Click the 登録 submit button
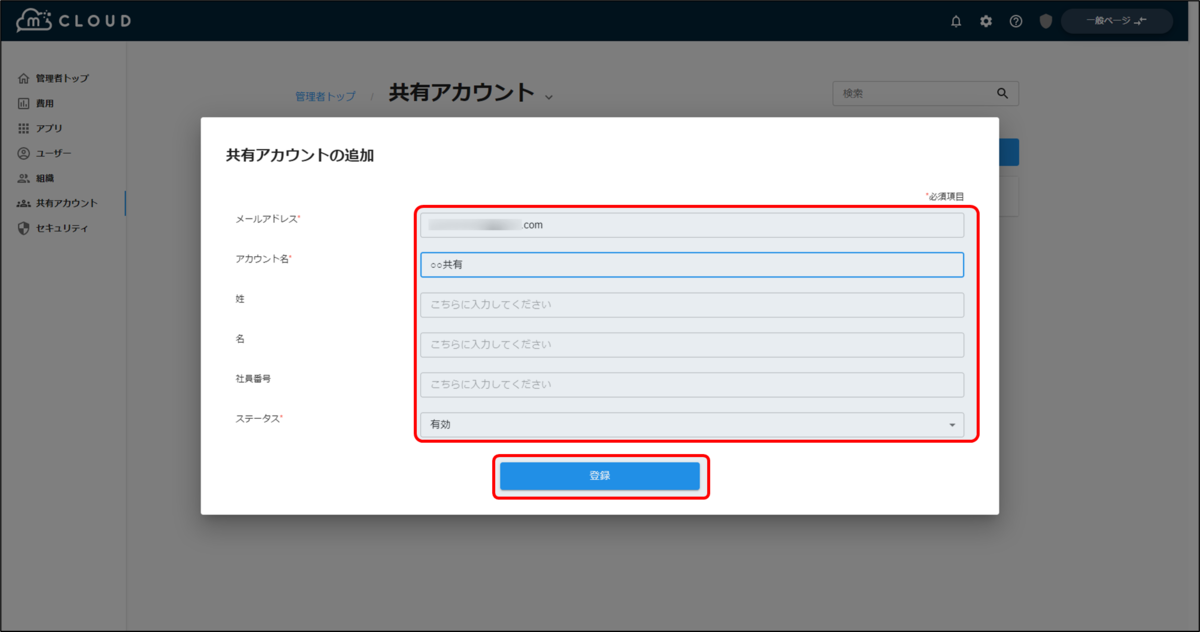The width and height of the screenshot is (1200, 632). pos(600,476)
